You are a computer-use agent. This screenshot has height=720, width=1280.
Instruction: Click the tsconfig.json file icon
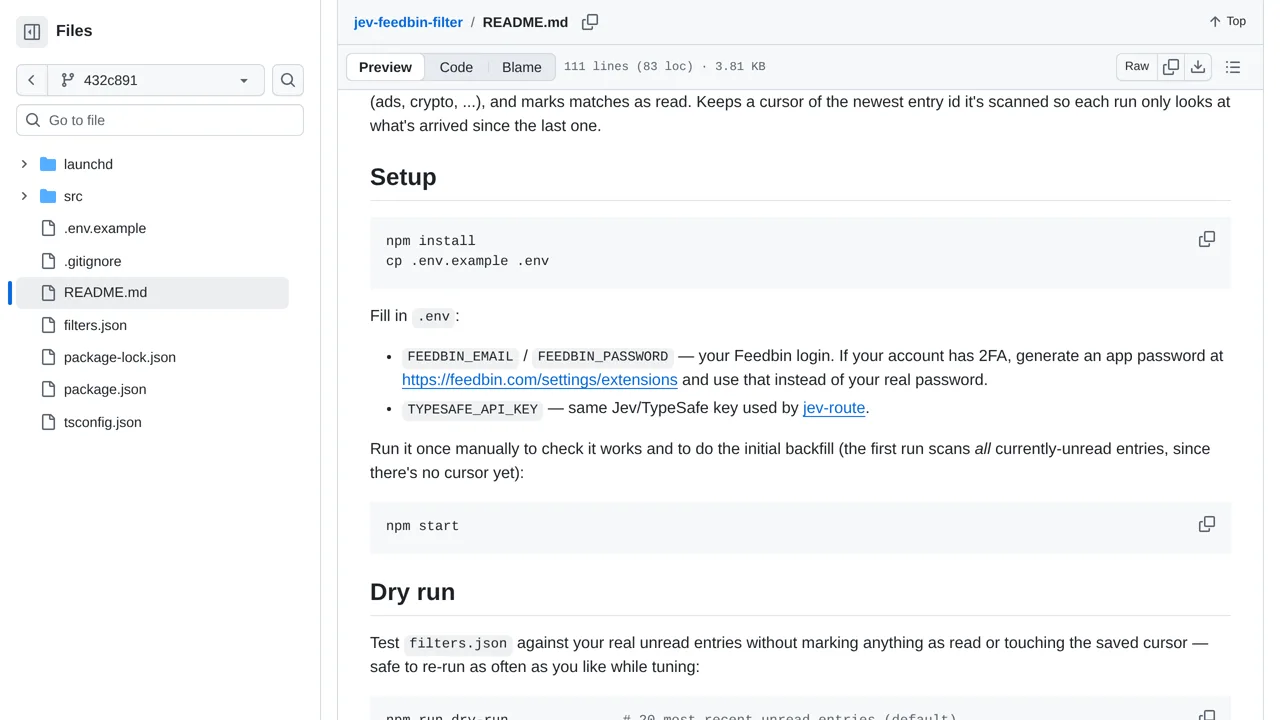(x=48, y=422)
